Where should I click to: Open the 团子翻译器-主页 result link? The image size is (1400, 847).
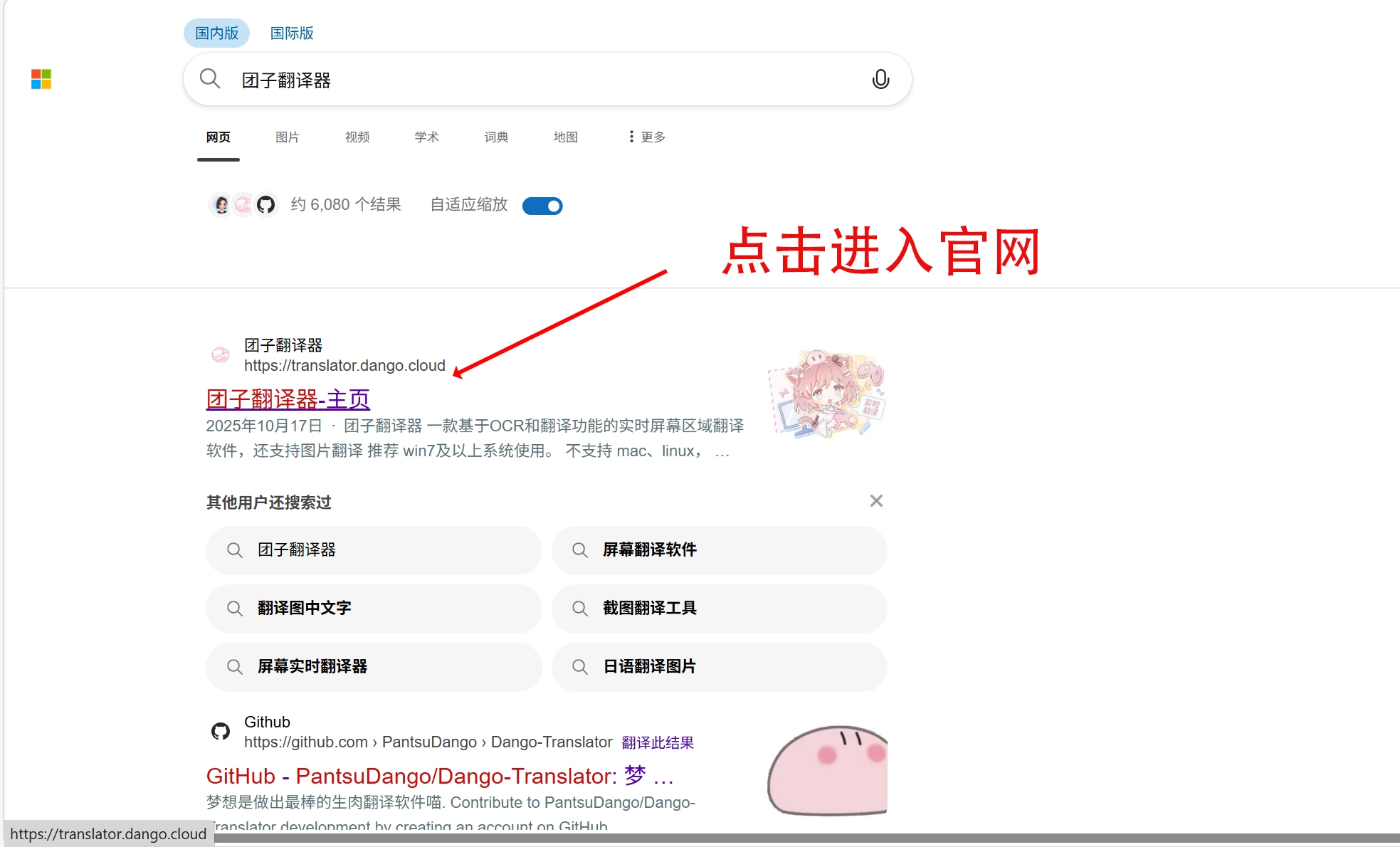pyautogui.click(x=288, y=399)
